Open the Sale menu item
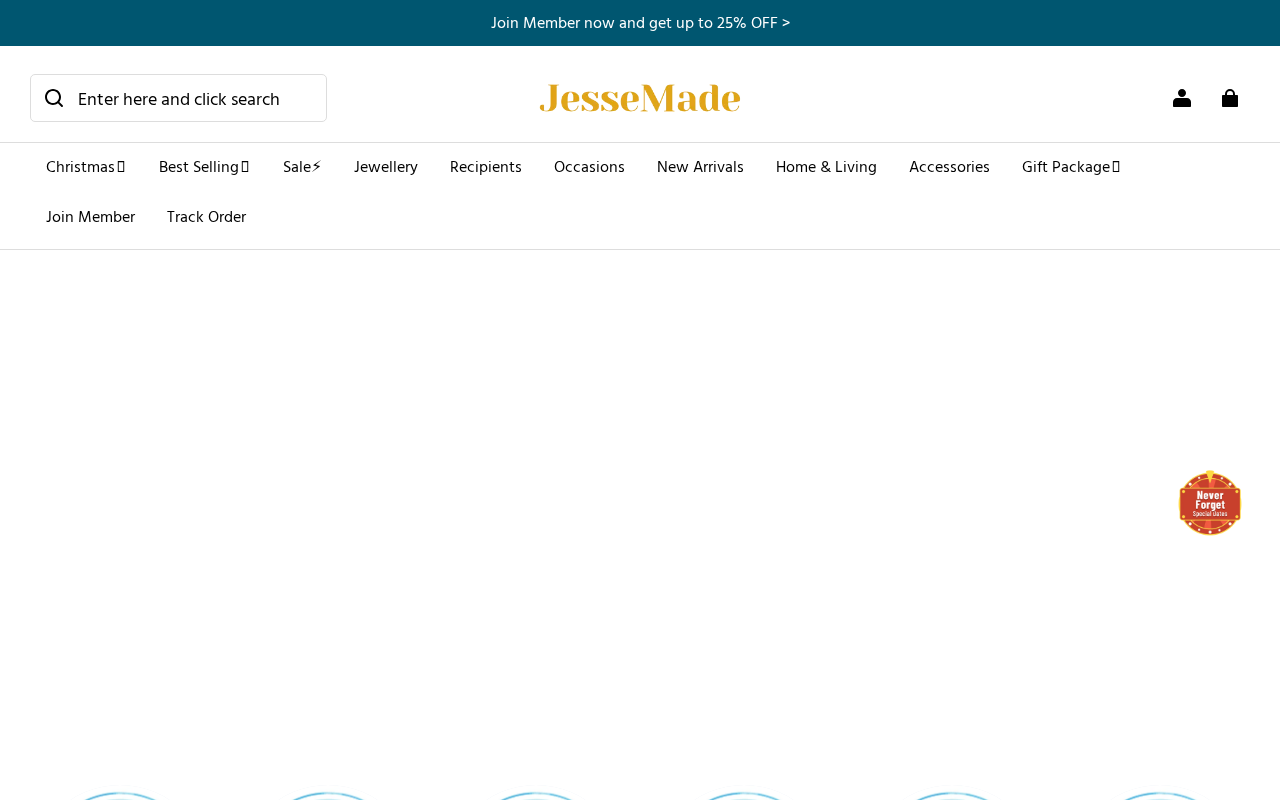Viewport: 1280px width, 800px height. tap(302, 167)
